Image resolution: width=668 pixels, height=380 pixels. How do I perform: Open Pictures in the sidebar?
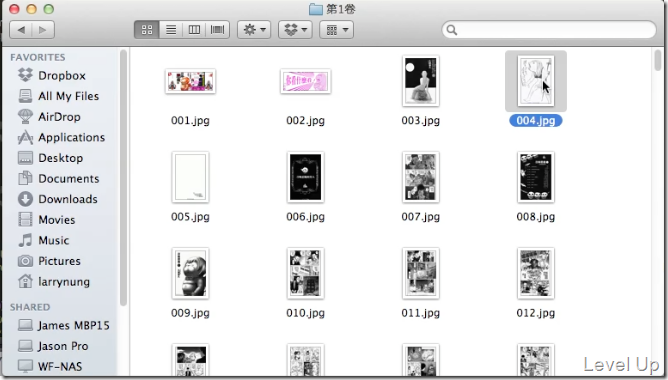pyautogui.click(x=49, y=261)
